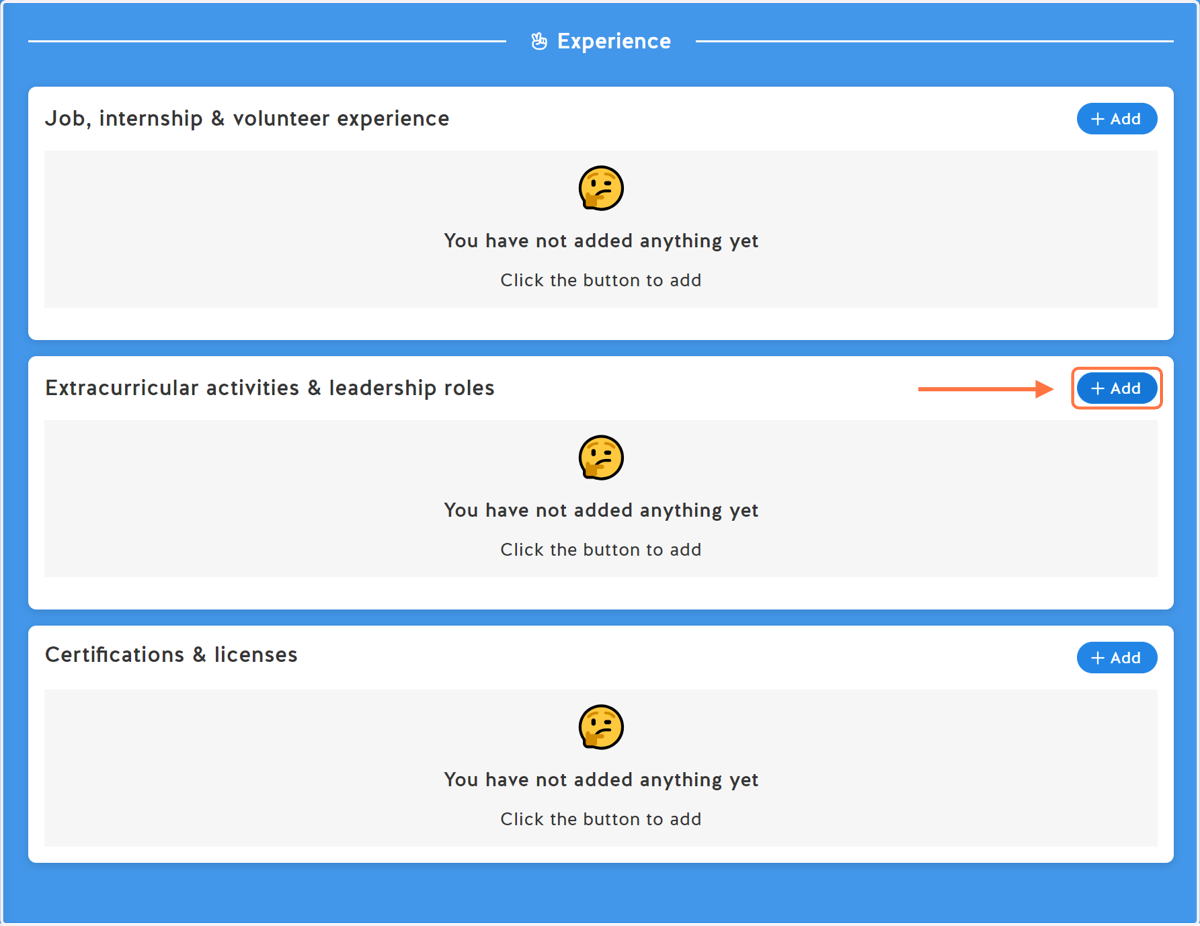Click the Certifications & licenses title
The width and height of the screenshot is (1200, 926).
pyautogui.click(x=171, y=655)
